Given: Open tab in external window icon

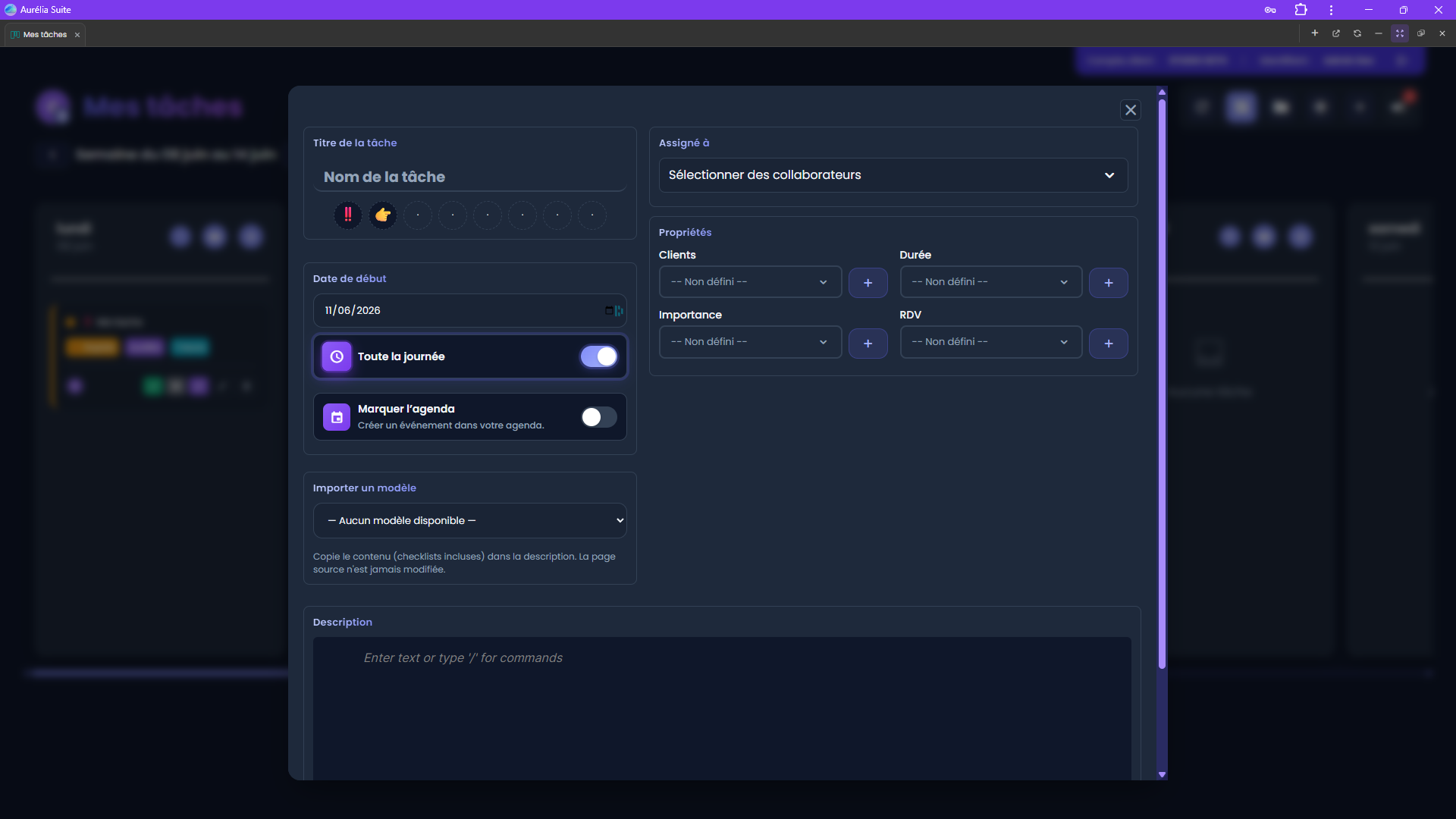Looking at the screenshot, I should pyautogui.click(x=1336, y=33).
